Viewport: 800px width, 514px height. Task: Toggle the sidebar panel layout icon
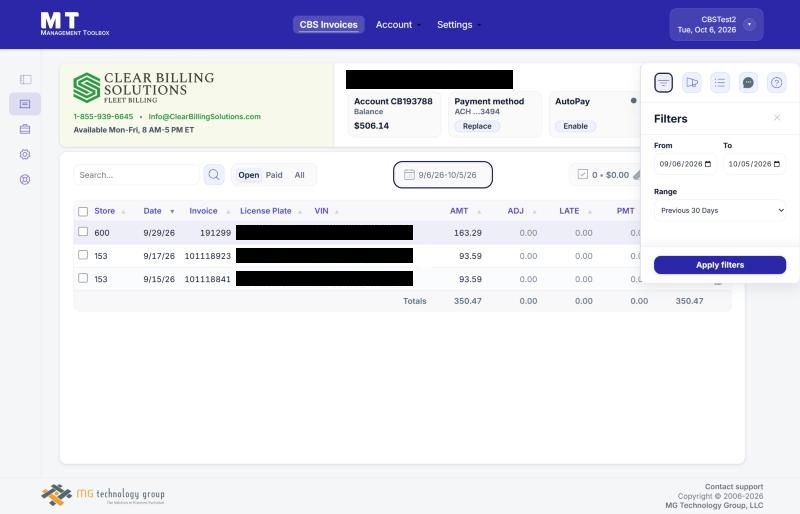(25, 79)
